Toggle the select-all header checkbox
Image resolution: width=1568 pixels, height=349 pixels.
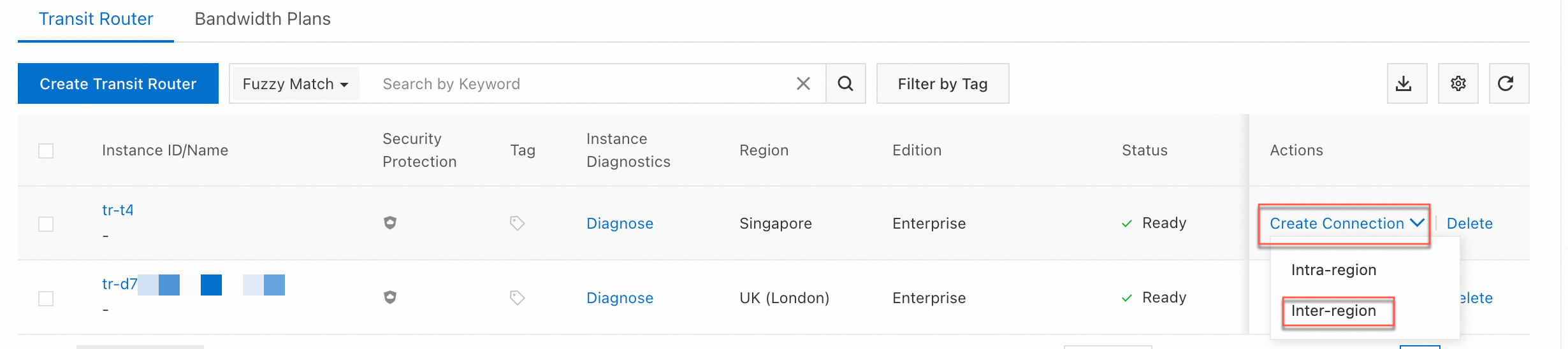click(x=46, y=151)
